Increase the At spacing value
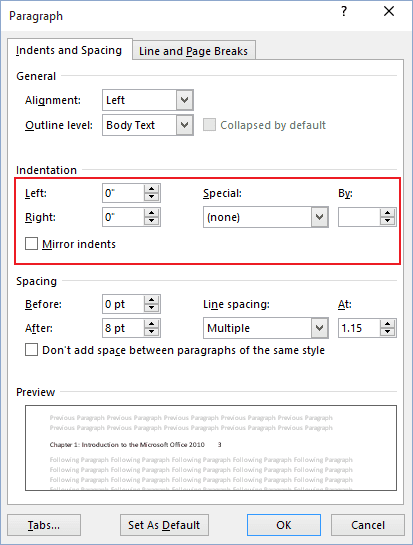 [388, 324]
